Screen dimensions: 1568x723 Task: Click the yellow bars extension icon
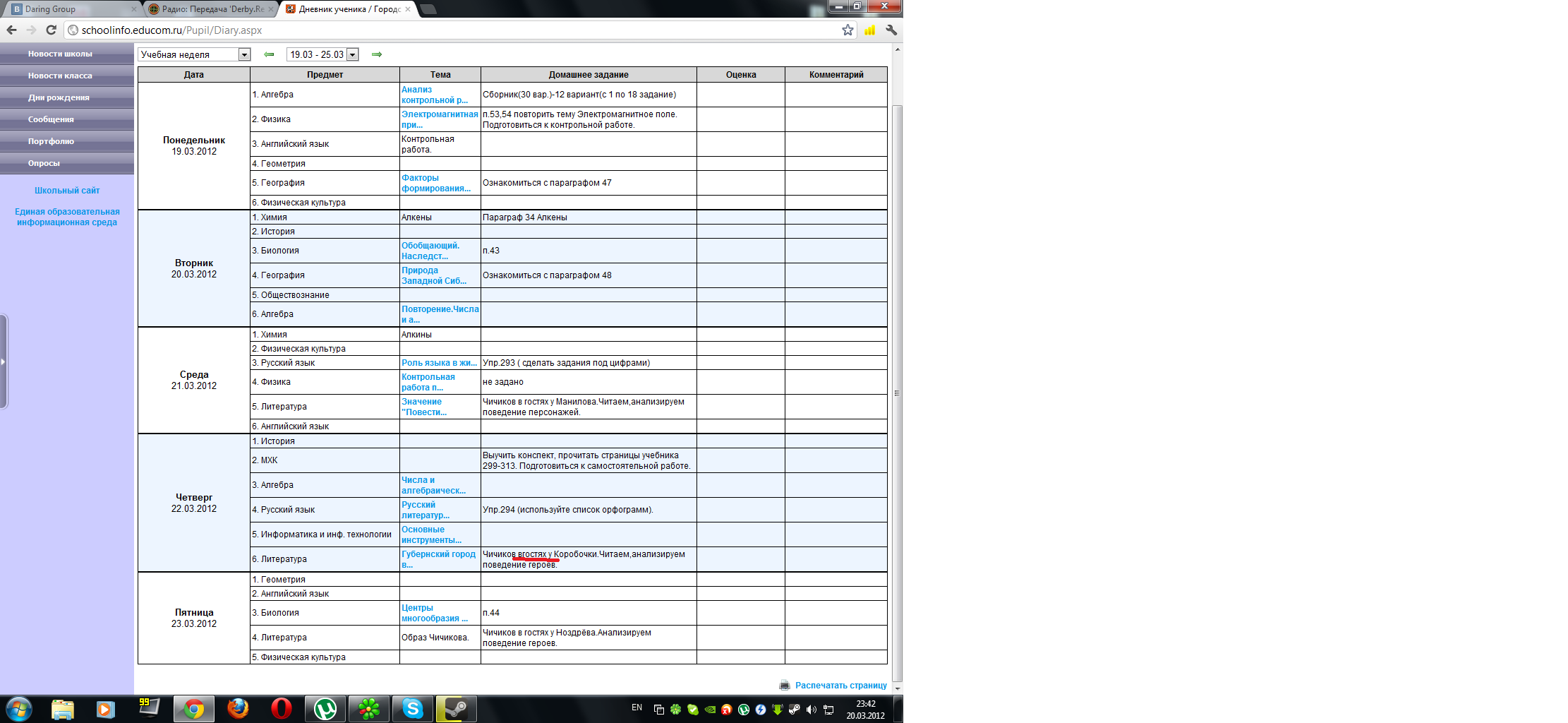869,30
